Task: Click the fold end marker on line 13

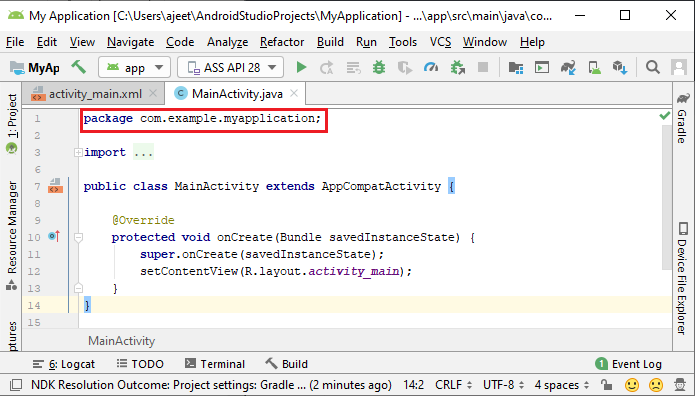Action: (78, 289)
